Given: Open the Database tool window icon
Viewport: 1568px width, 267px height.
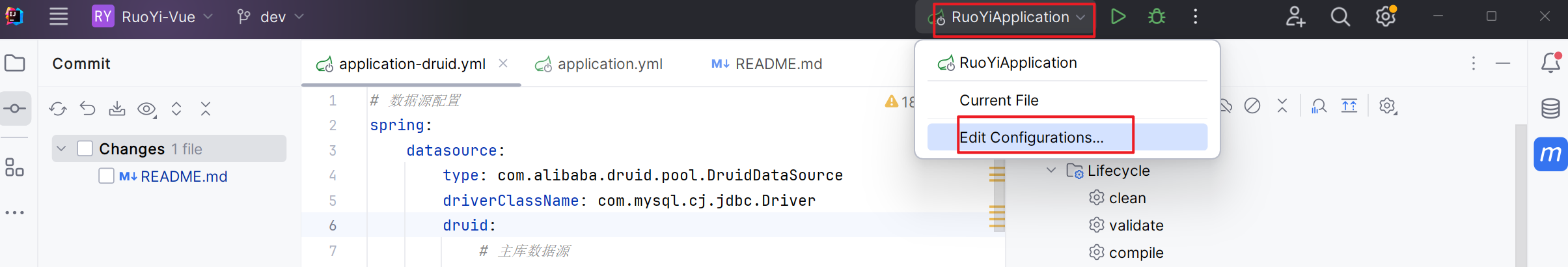Looking at the screenshot, I should [1550, 108].
